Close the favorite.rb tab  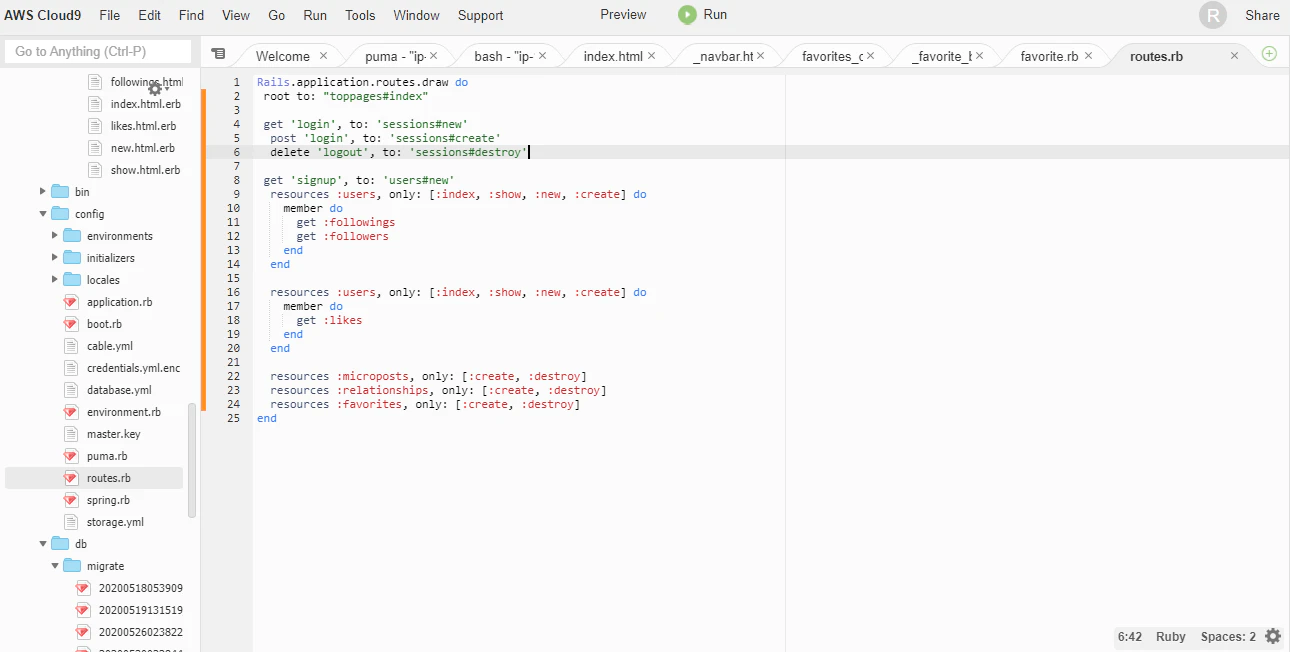point(1088,56)
